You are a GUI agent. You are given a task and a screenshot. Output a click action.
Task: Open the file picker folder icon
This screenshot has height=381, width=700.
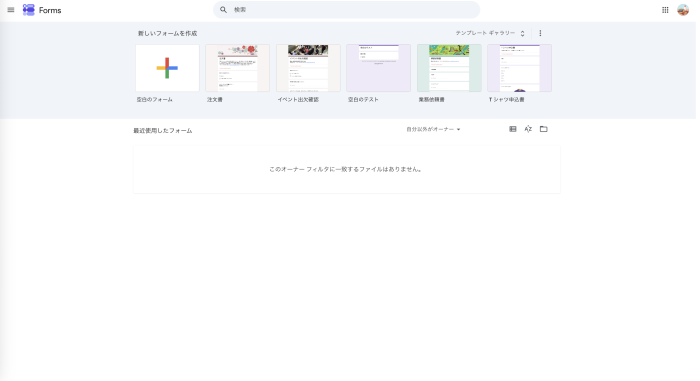tap(543, 129)
